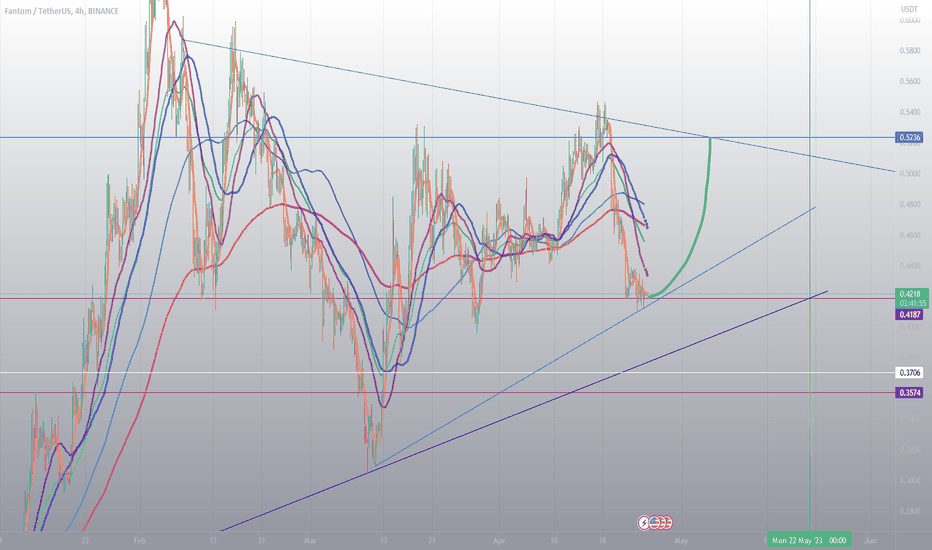The height and width of the screenshot is (550, 932).
Task: Select the 0.3574 price level label
Action: [x=909, y=392]
